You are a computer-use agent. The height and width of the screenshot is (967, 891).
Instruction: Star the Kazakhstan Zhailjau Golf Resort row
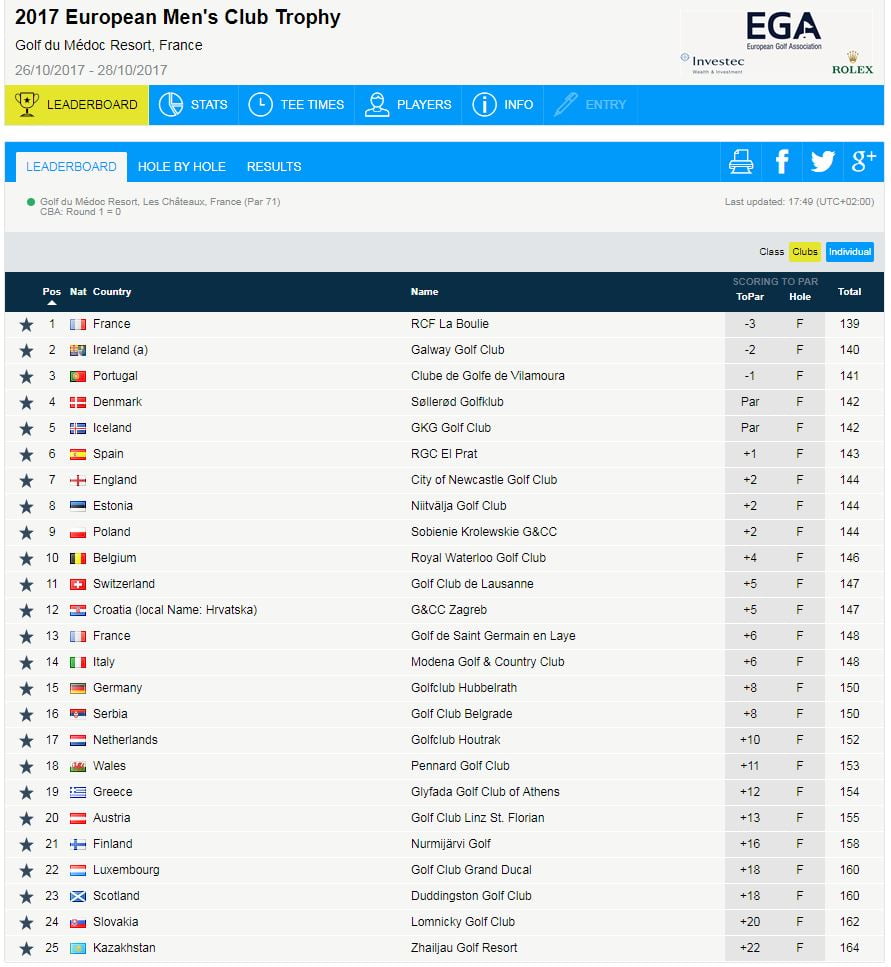click(x=26, y=948)
